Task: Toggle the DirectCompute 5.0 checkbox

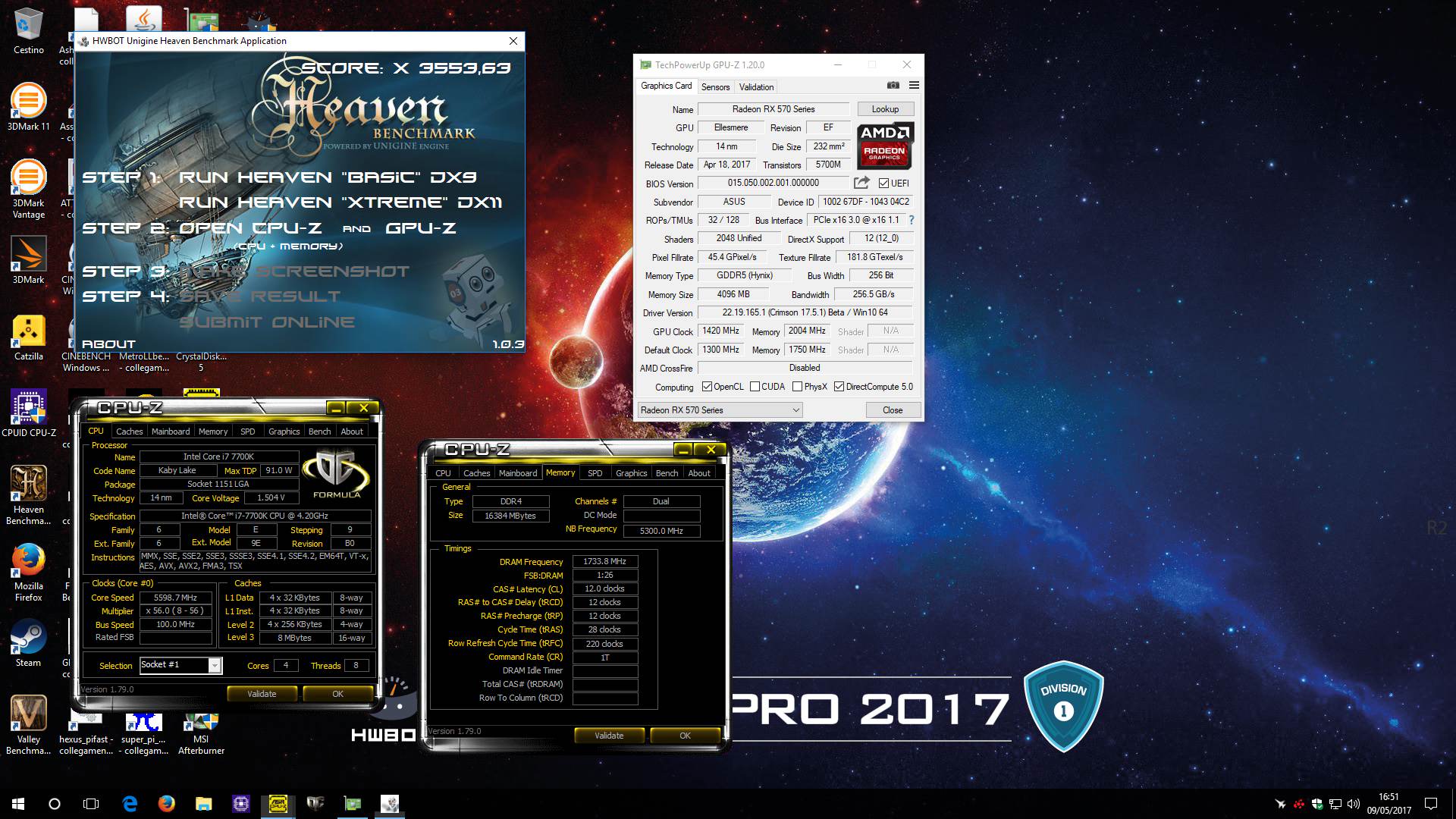Action: click(x=839, y=387)
